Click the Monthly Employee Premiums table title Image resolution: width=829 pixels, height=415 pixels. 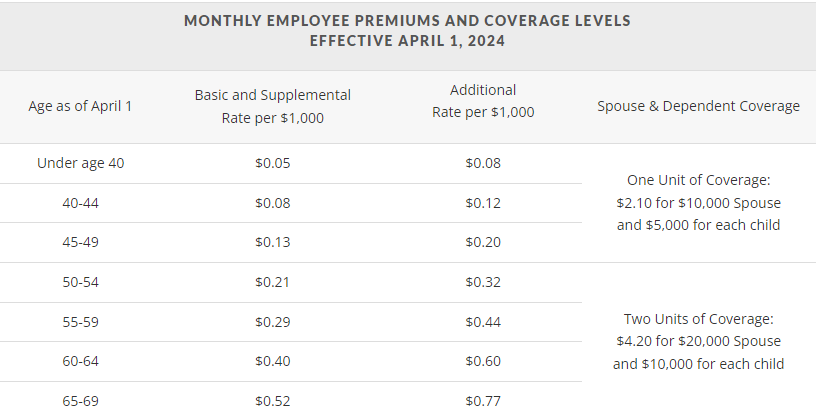tap(407, 31)
